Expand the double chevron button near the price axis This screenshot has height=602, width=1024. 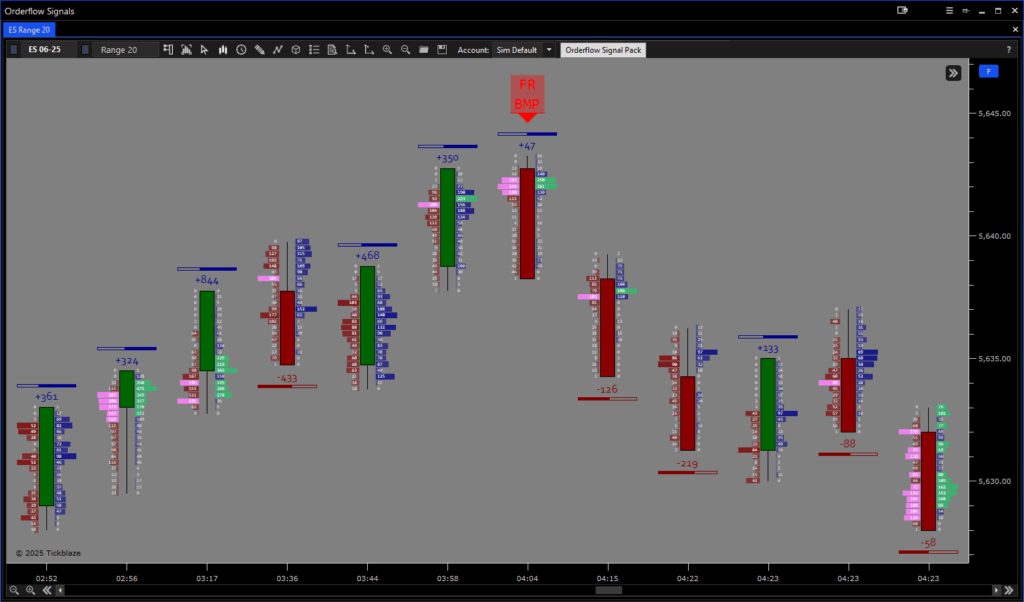click(x=952, y=72)
